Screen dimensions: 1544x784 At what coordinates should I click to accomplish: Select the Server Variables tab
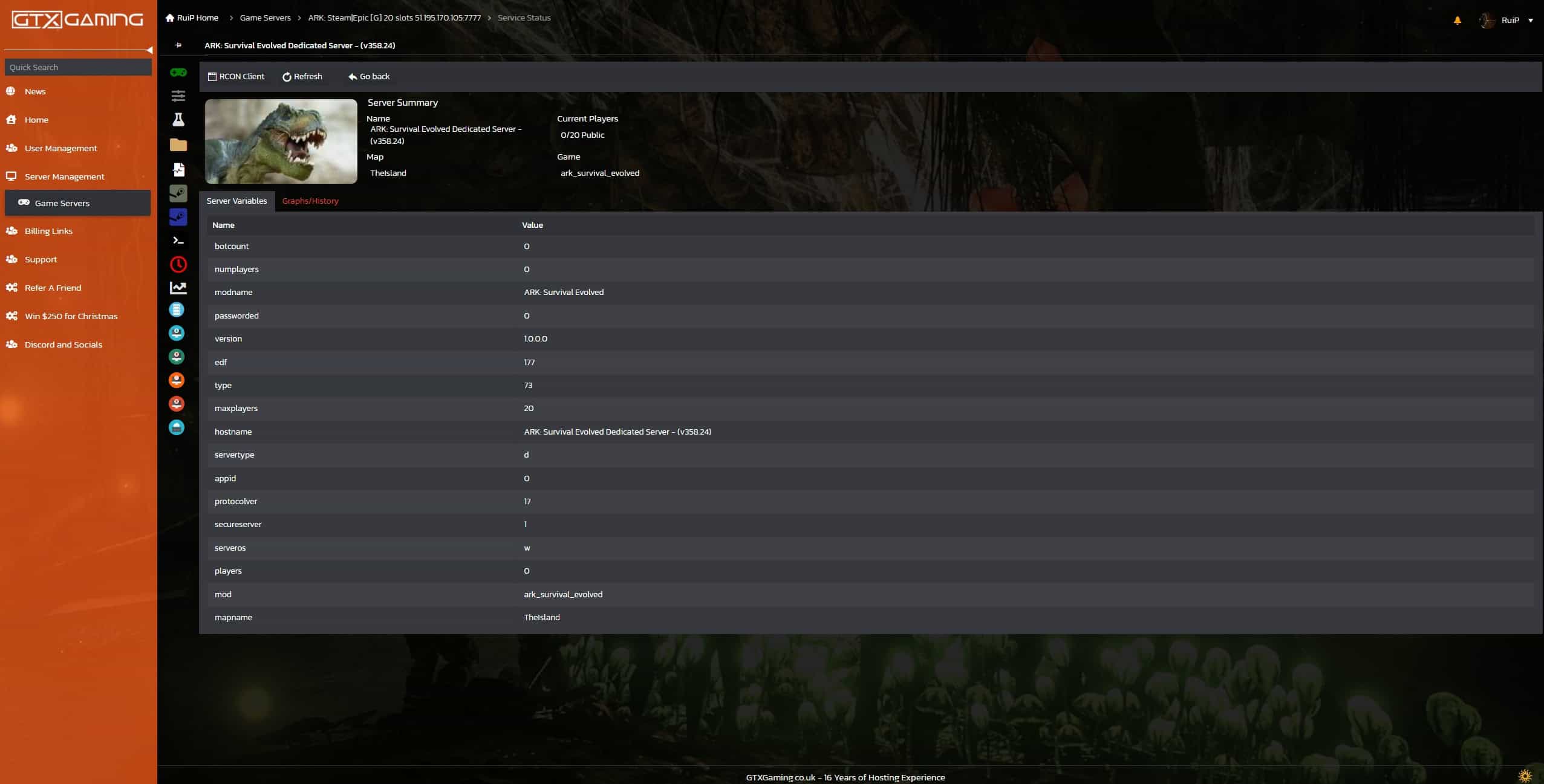tap(236, 201)
